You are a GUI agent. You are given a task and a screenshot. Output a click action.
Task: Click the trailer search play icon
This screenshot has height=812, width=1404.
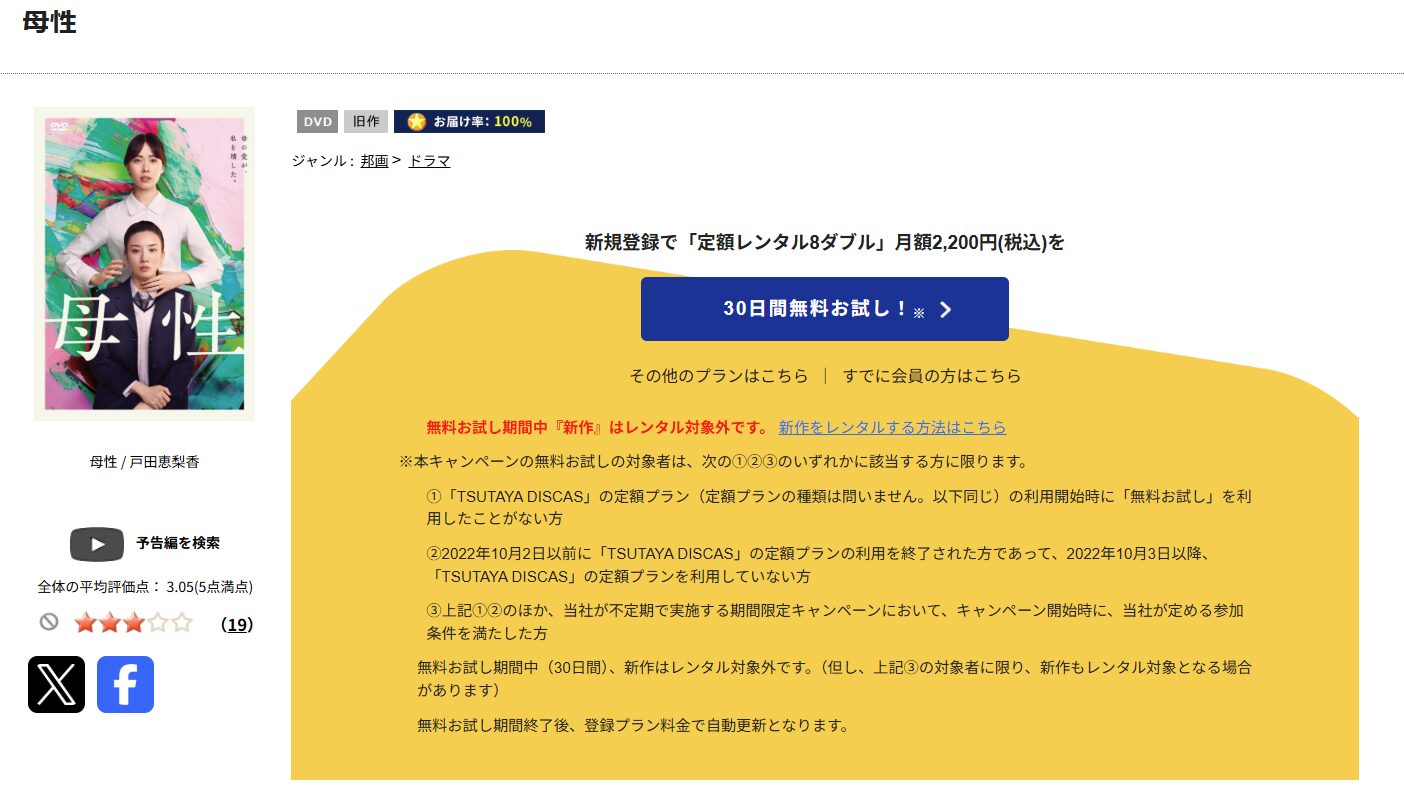coord(97,544)
